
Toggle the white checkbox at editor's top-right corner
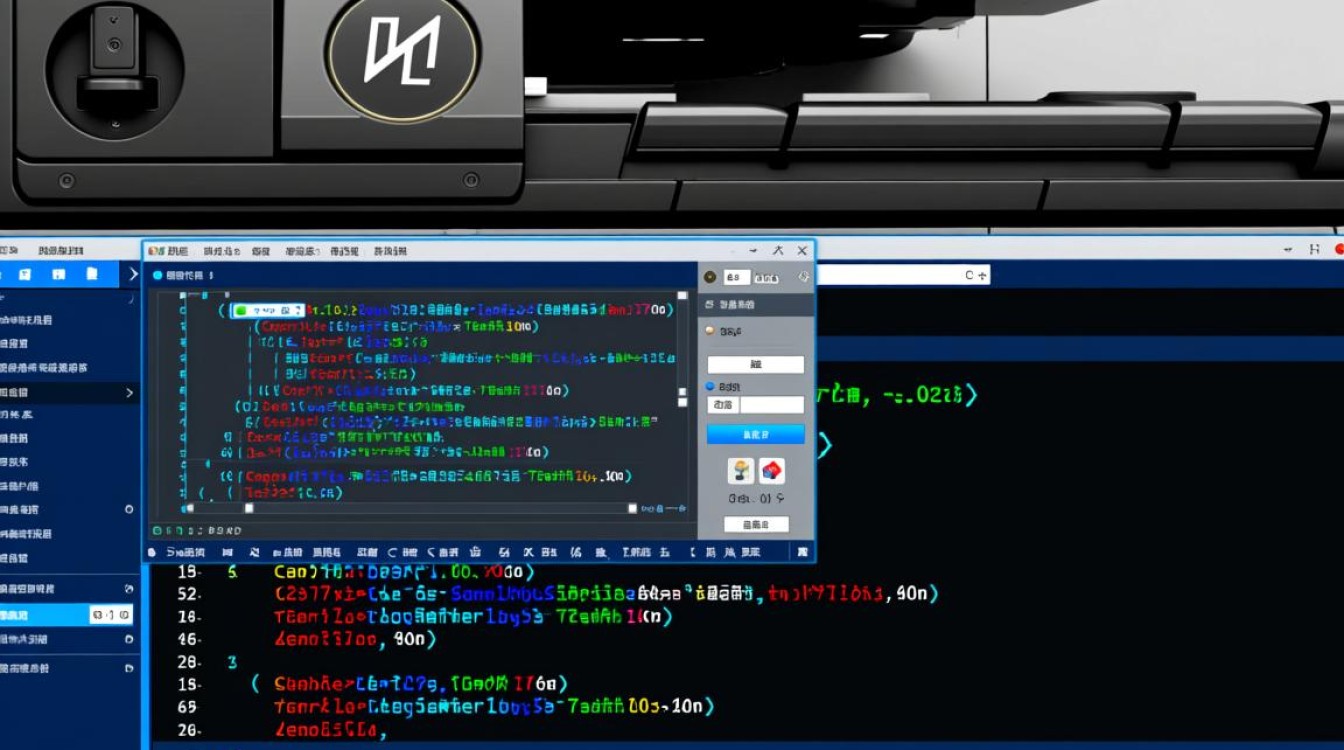pos(682,295)
